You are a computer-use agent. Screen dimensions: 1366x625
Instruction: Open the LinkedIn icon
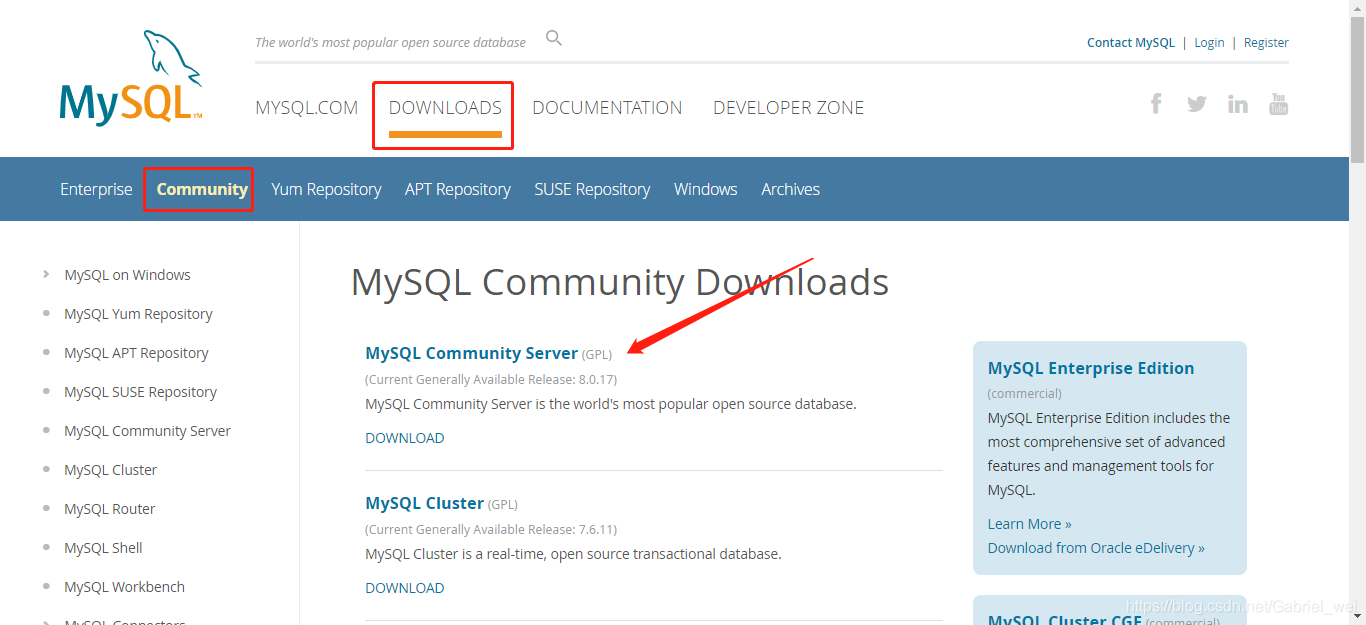[1238, 103]
